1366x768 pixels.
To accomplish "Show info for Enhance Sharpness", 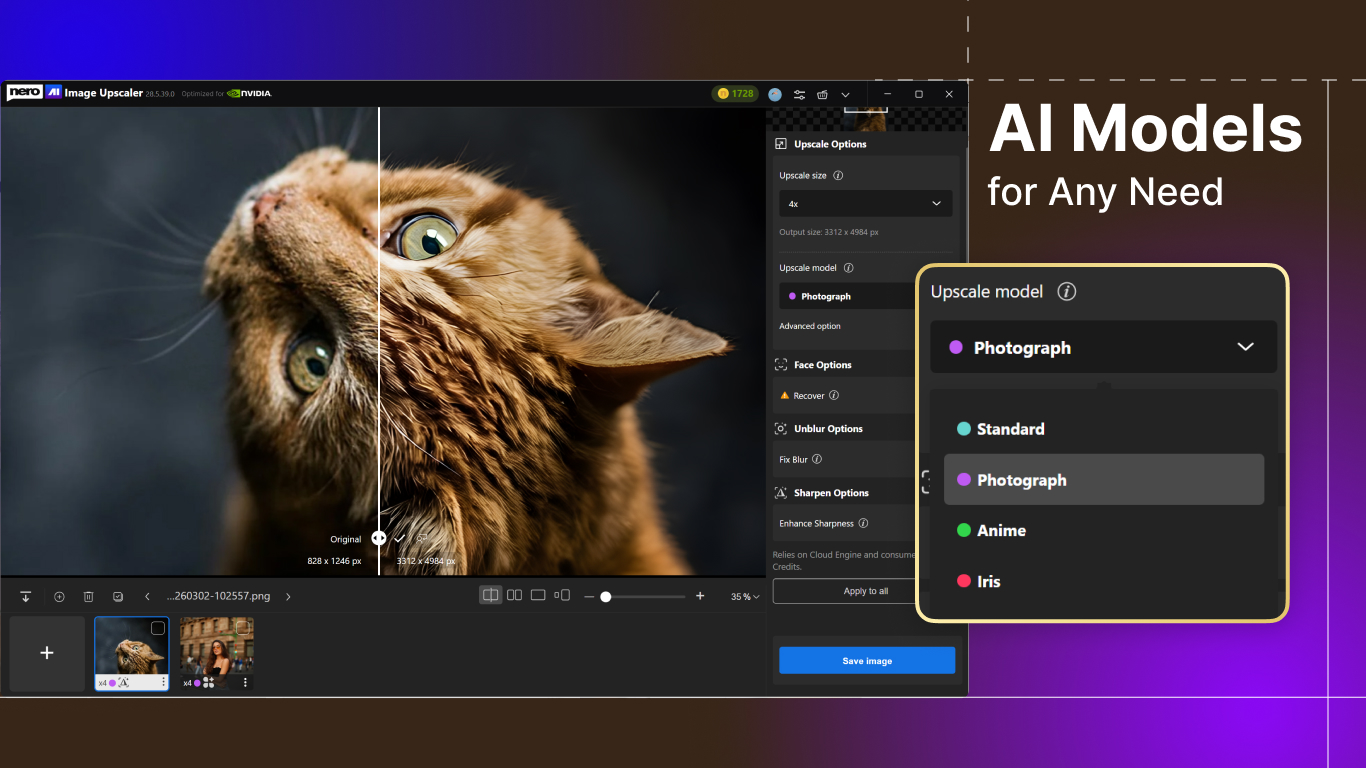I will 863,523.
